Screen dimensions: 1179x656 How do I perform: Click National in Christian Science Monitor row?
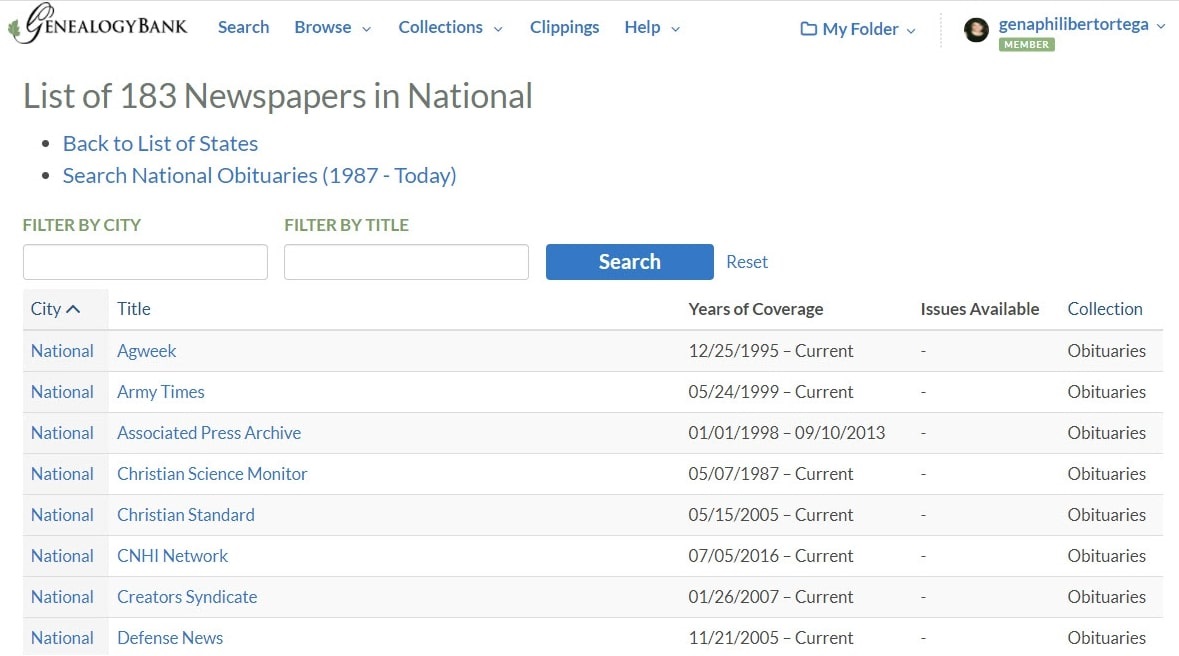pos(62,474)
